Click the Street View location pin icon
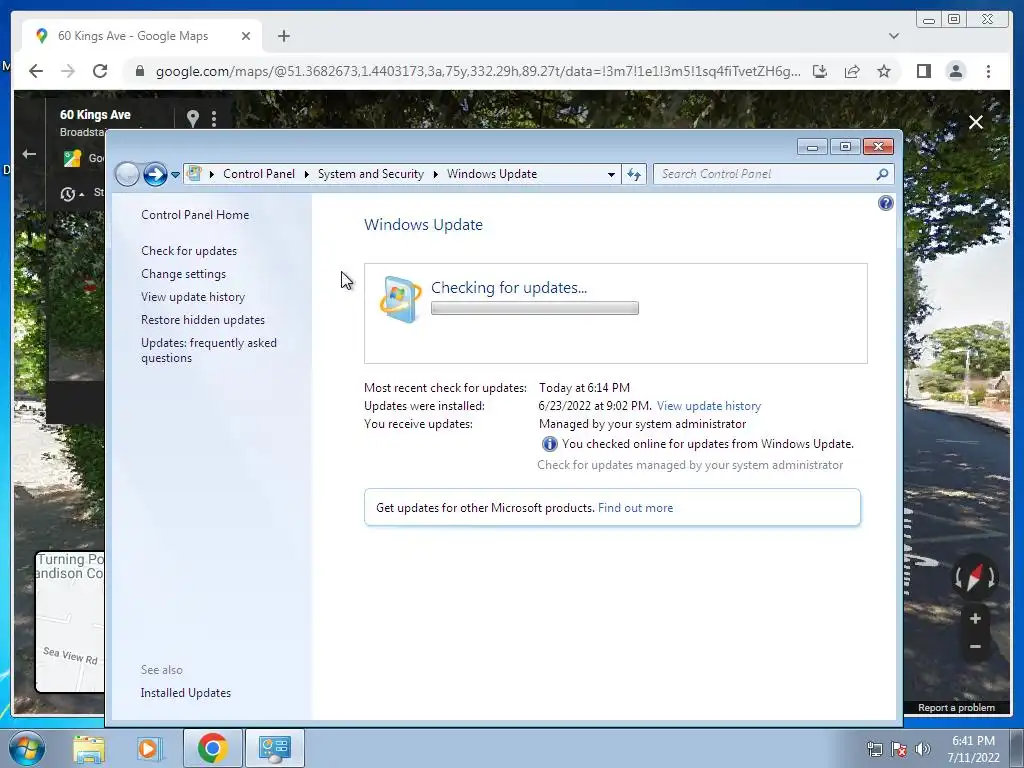Screen dimensions: 1024x768 193,118
